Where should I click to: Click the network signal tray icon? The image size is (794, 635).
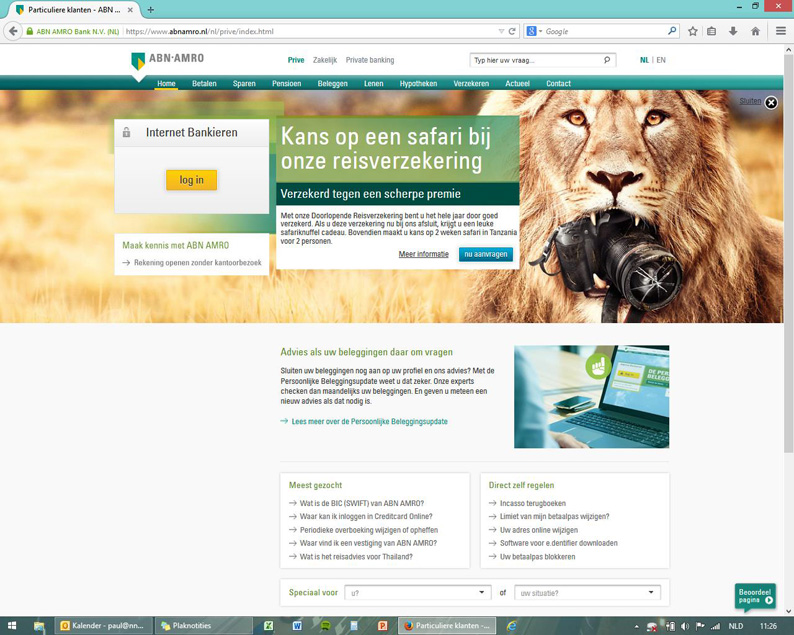point(715,626)
